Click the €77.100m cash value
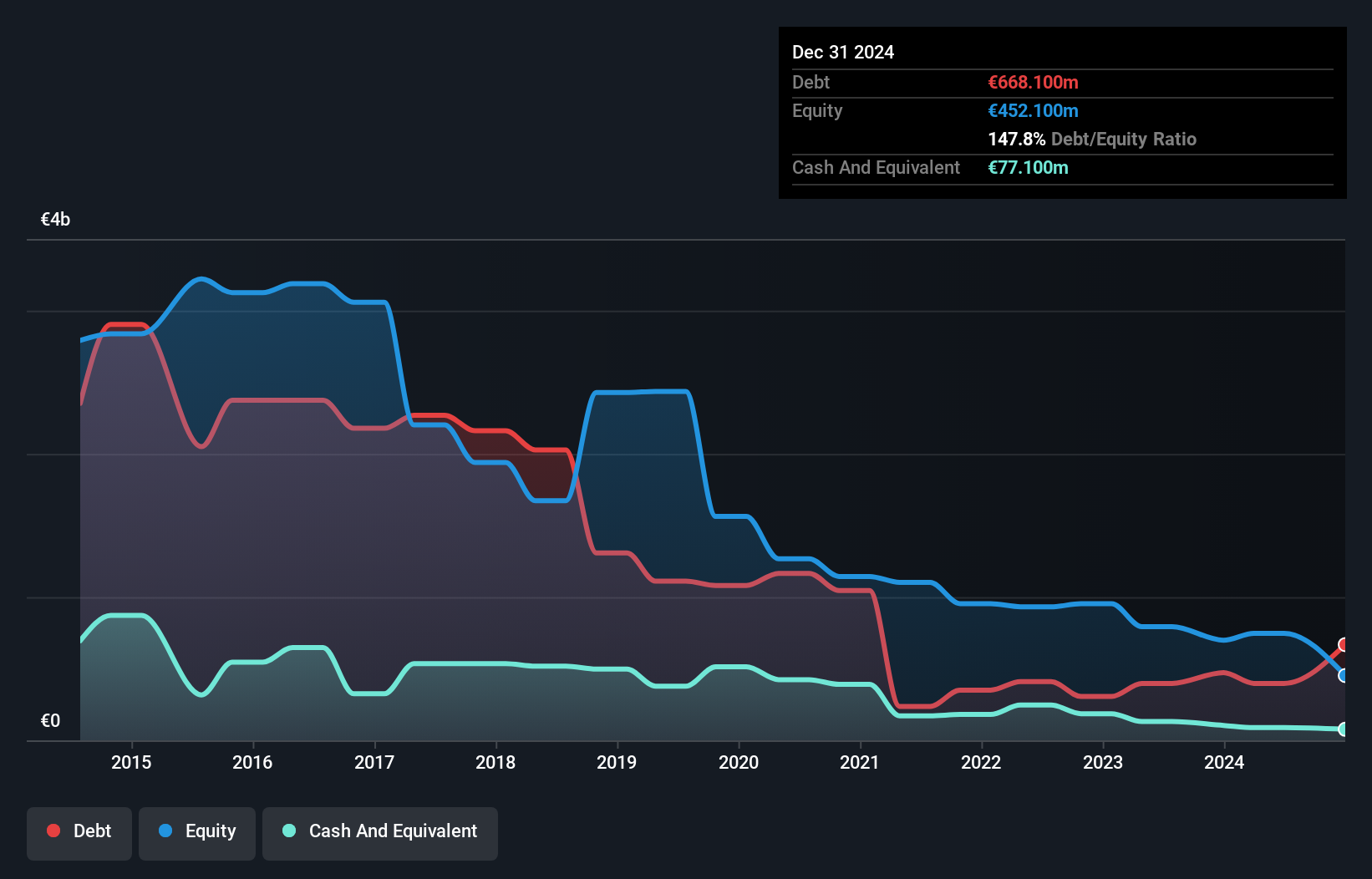Image resolution: width=1372 pixels, height=879 pixels. click(x=1029, y=168)
